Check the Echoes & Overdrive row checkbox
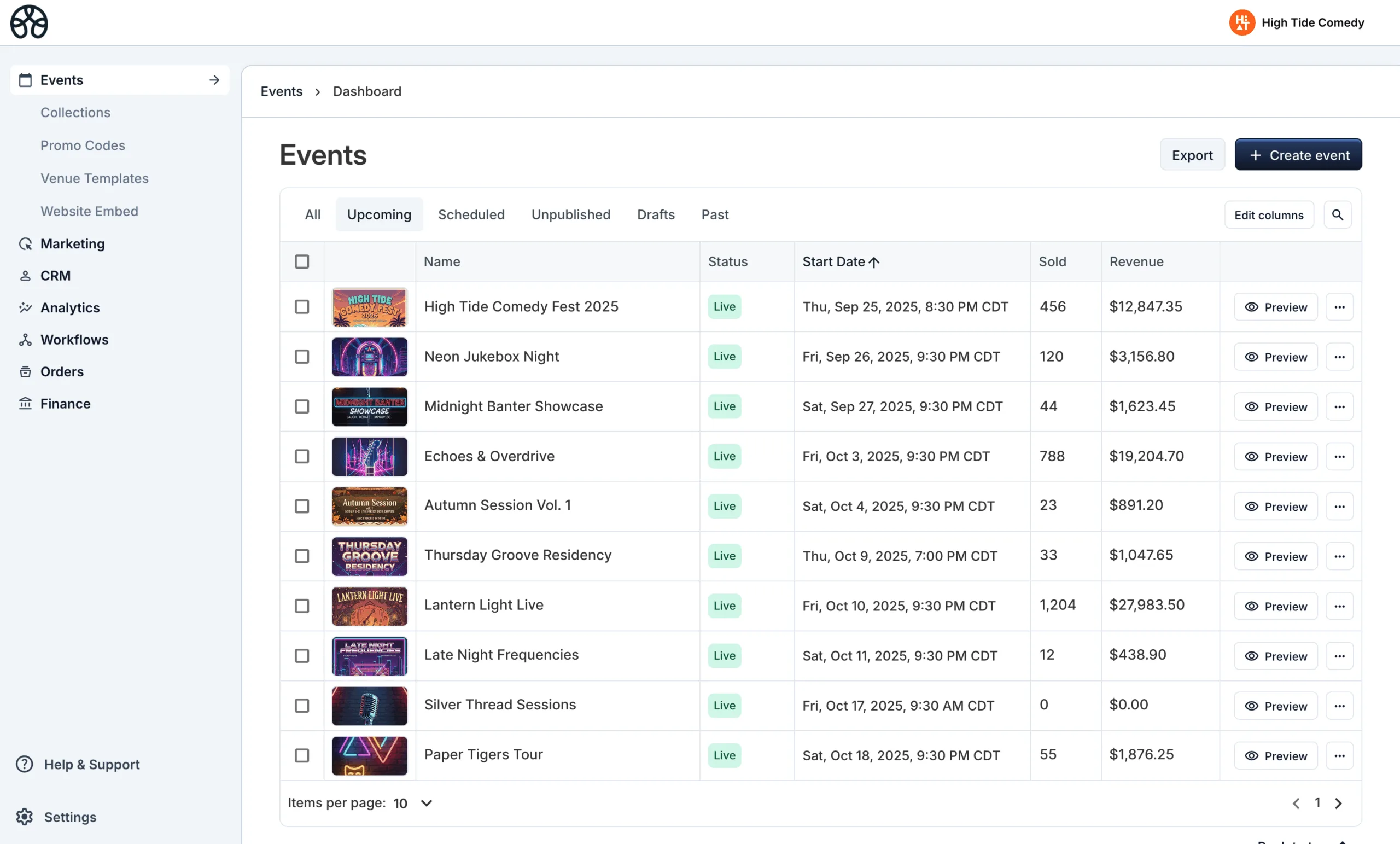1400x844 pixels. point(302,456)
